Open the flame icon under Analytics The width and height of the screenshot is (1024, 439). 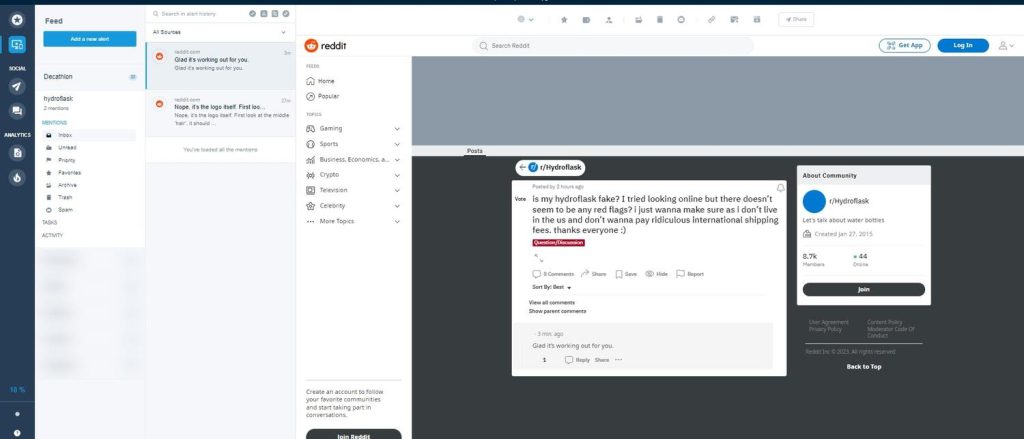coord(17,177)
